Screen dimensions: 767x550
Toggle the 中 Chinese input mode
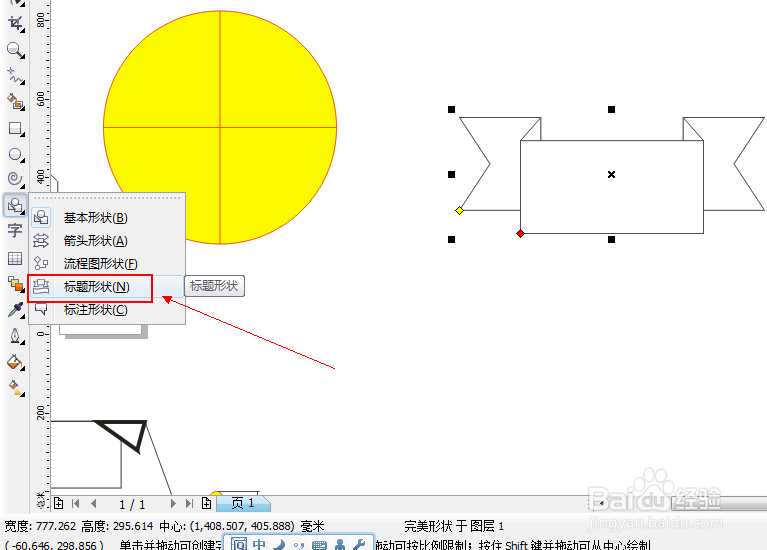259,544
